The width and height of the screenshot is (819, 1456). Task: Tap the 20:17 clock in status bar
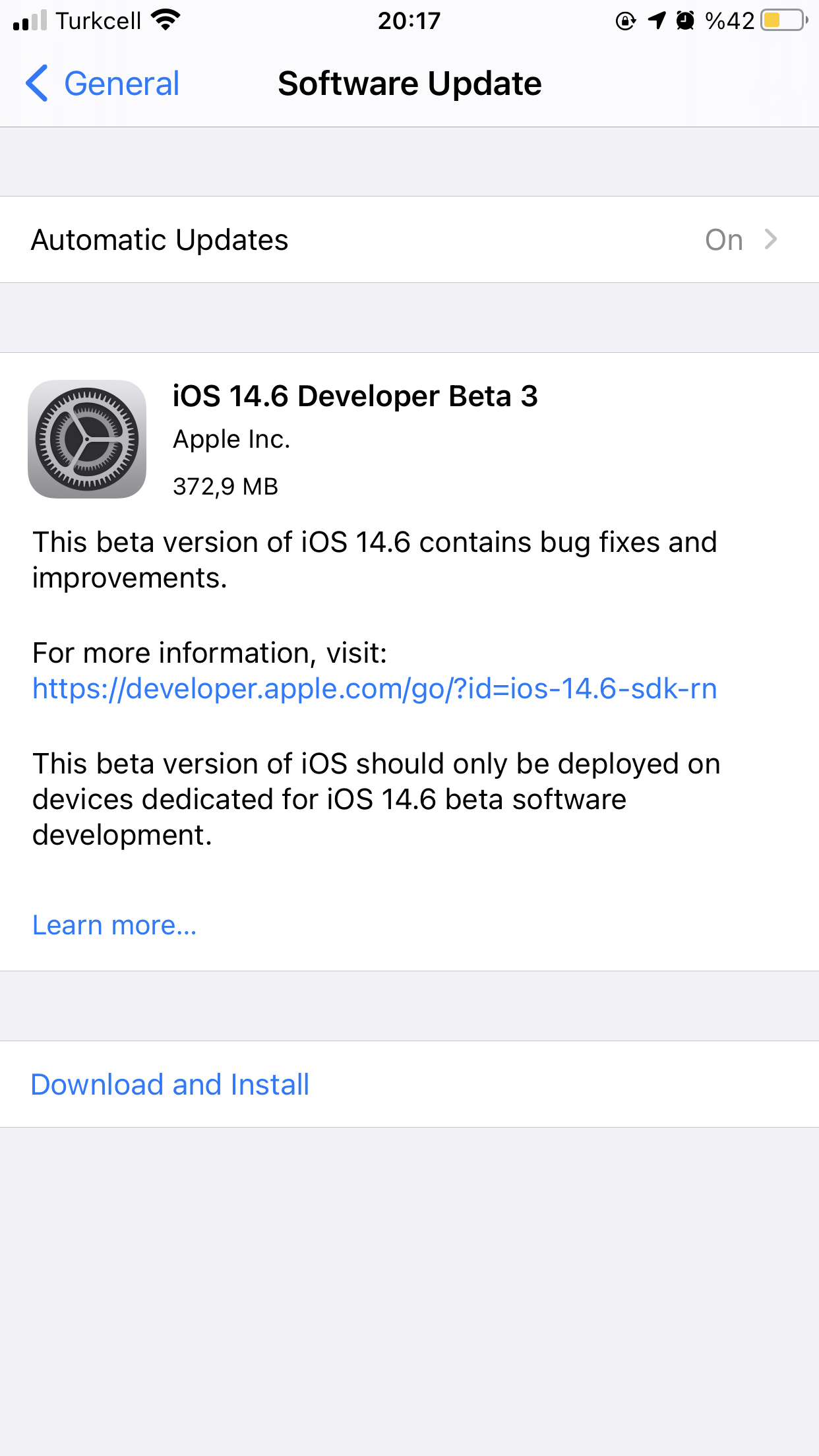tap(409, 21)
